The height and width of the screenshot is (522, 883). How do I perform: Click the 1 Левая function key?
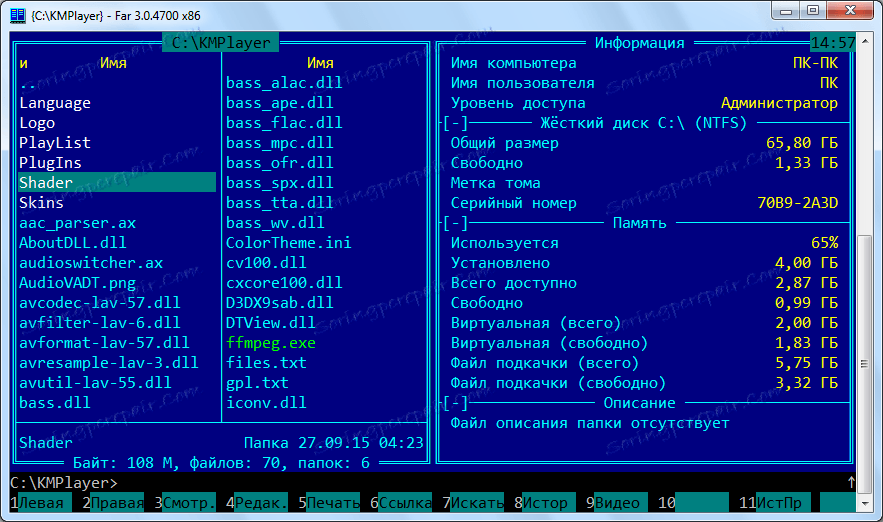click(41, 502)
